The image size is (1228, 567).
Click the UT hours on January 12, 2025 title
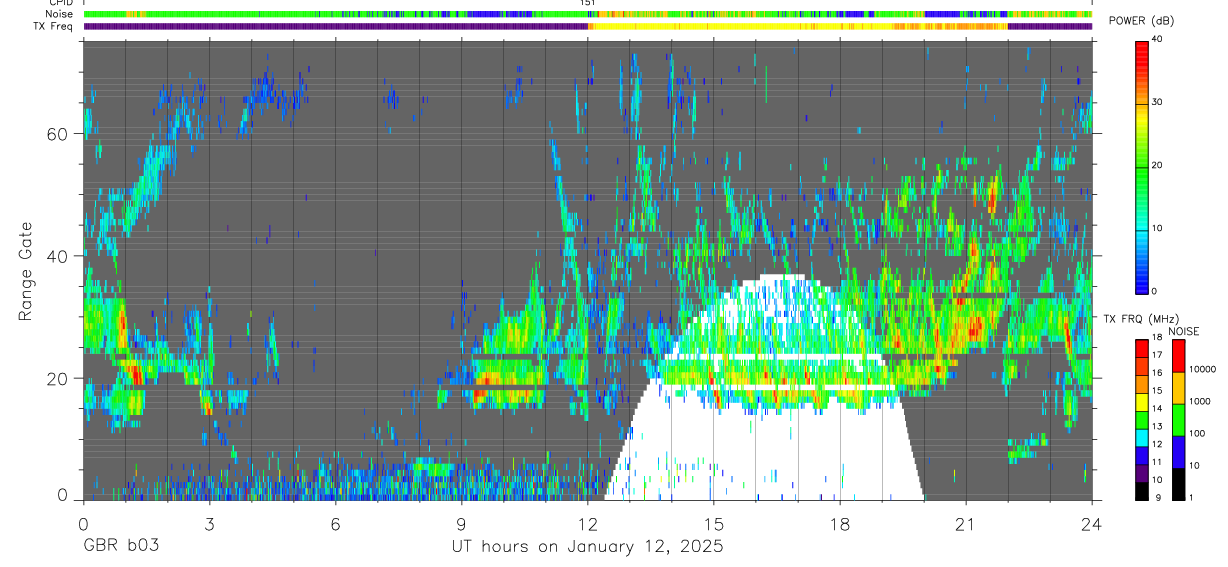point(588,546)
